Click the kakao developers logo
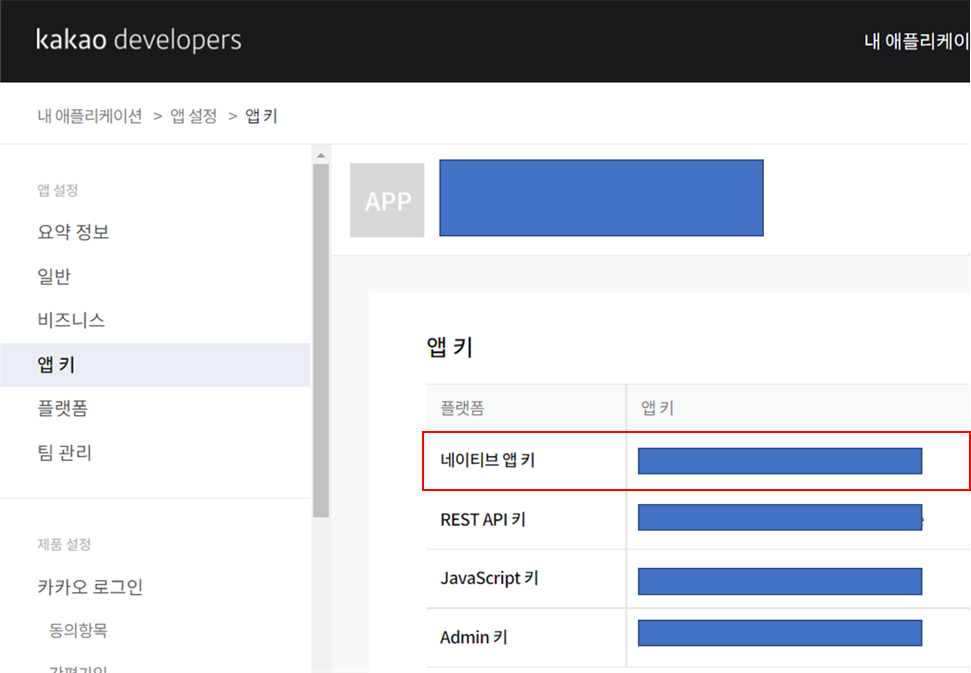The width and height of the screenshot is (971, 673). (x=139, y=40)
